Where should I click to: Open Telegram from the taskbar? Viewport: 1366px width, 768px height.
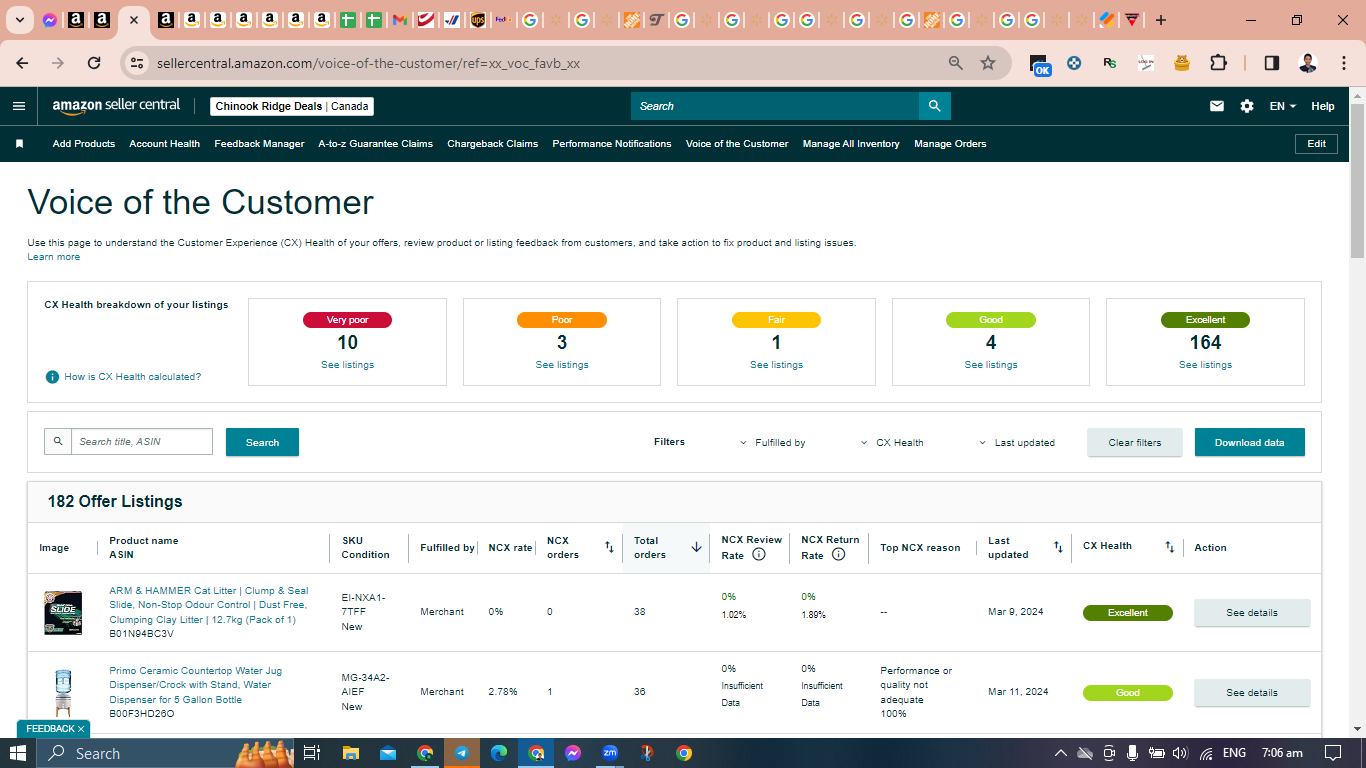click(462, 753)
